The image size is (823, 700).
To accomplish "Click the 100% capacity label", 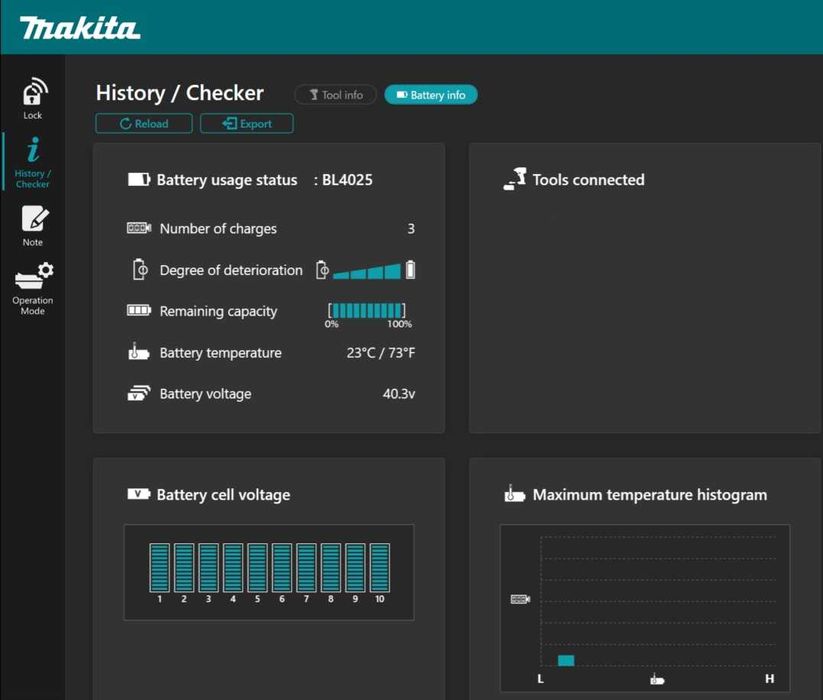I will [x=399, y=324].
